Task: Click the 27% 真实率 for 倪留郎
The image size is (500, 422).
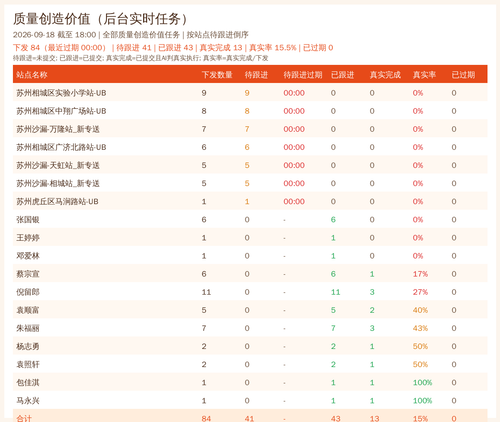Action: tap(420, 292)
